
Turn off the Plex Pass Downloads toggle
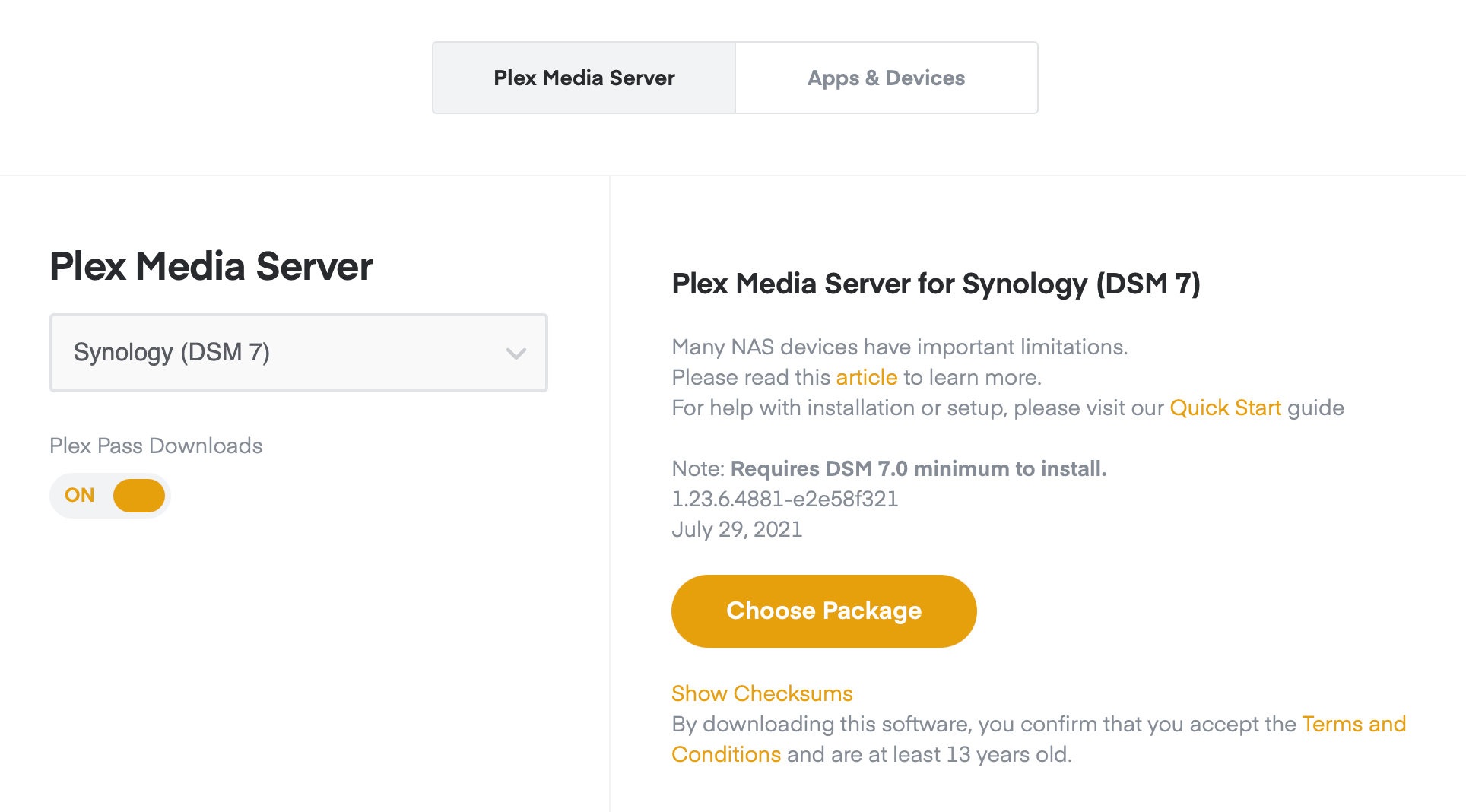[110, 496]
